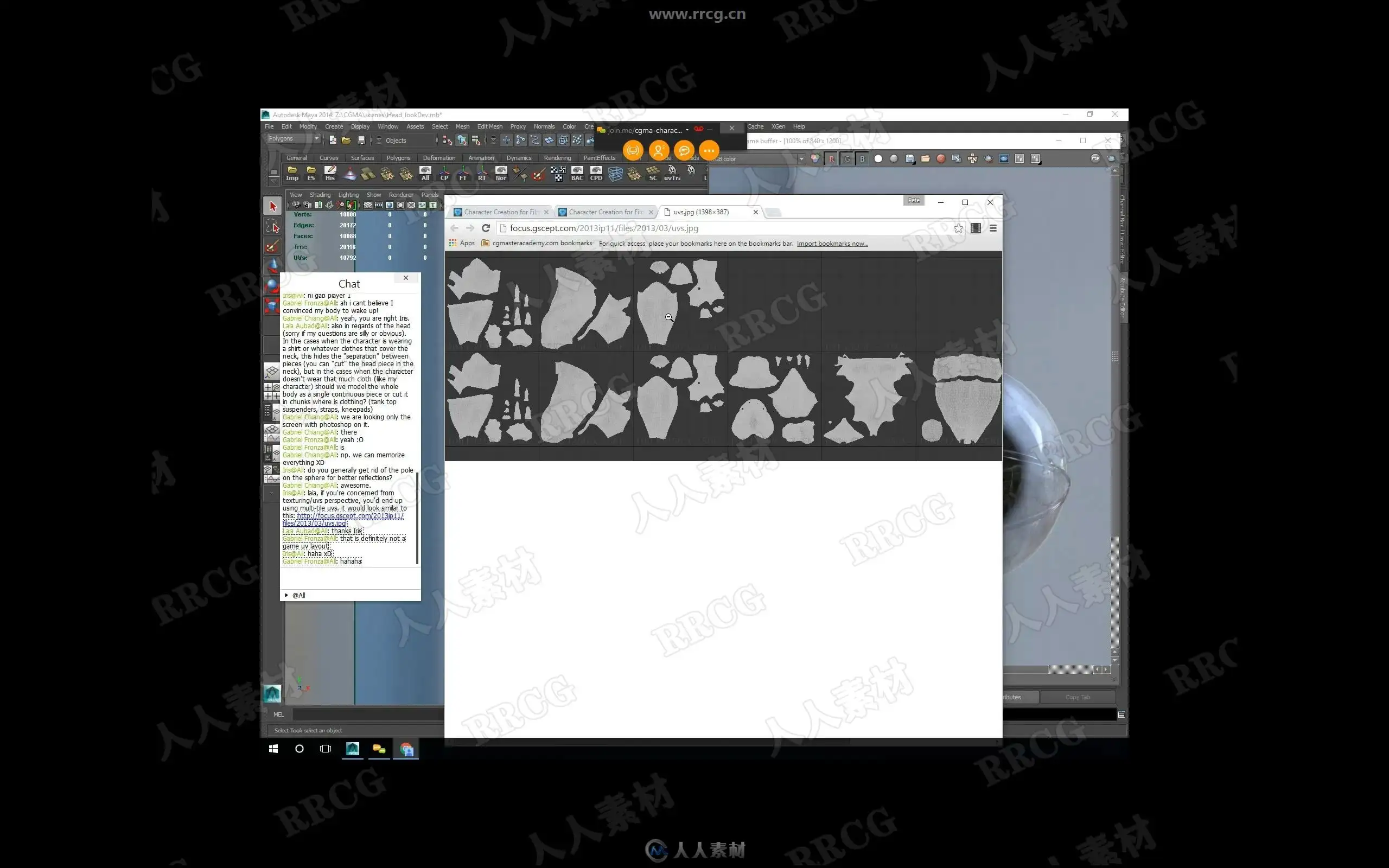The image size is (1389, 868).
Task: Click the Chrome address bar URL
Action: click(604, 228)
